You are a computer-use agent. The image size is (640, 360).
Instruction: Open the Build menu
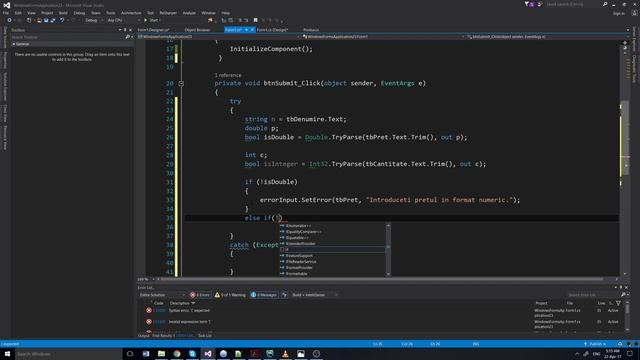pos(63,13)
